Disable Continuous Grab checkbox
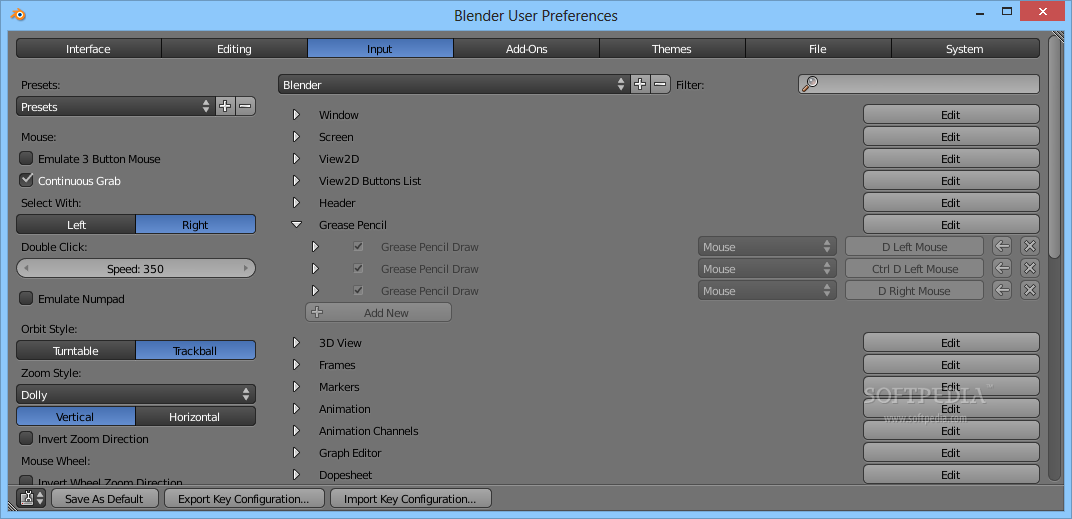1072x519 pixels. 26,181
